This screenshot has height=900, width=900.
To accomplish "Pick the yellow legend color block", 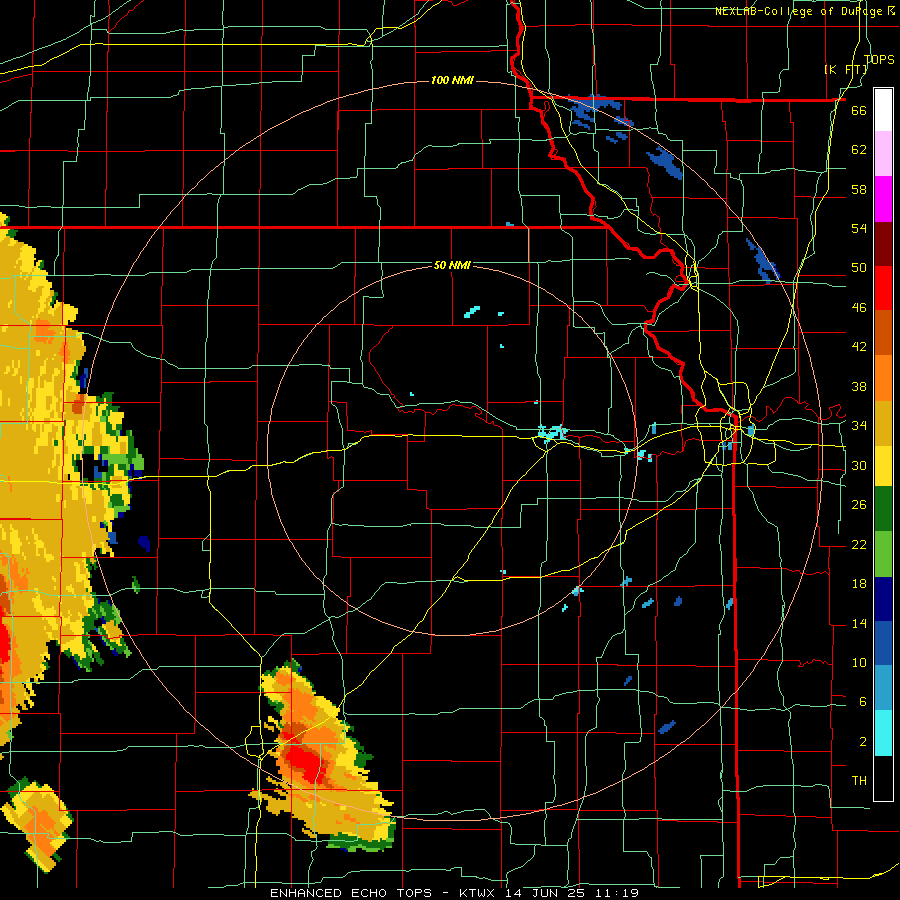I will (883, 466).
